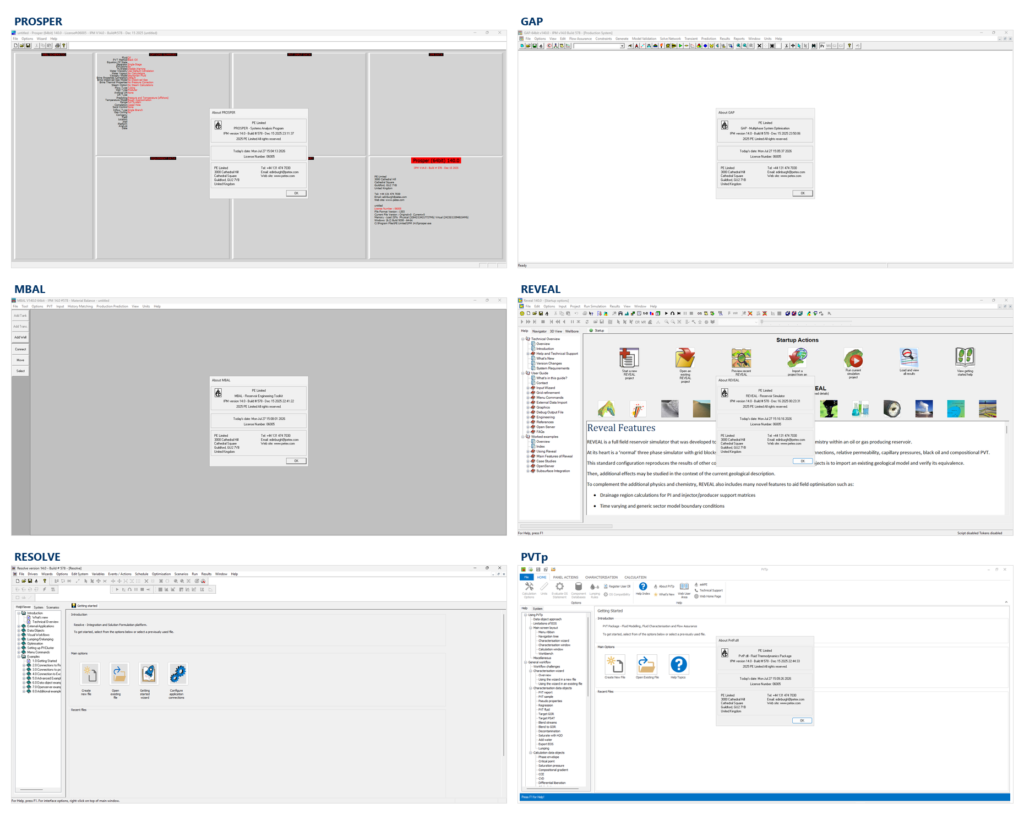The width and height of the screenshot is (1024, 814).
Task: Click 'Configure application connections' icon in RESOLVE
Action: click(178, 674)
